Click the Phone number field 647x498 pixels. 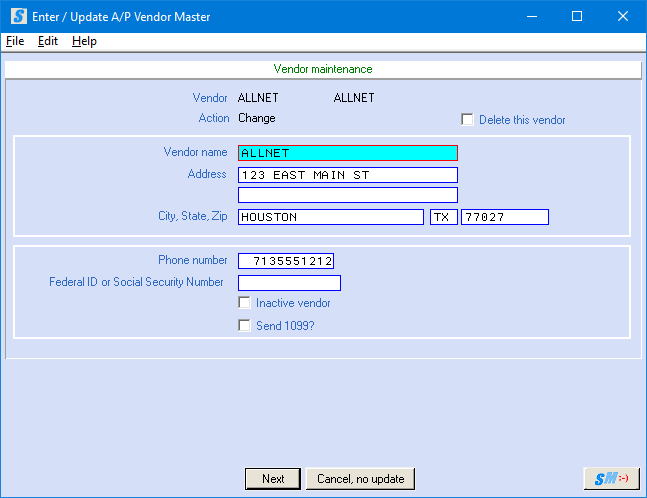(286, 261)
